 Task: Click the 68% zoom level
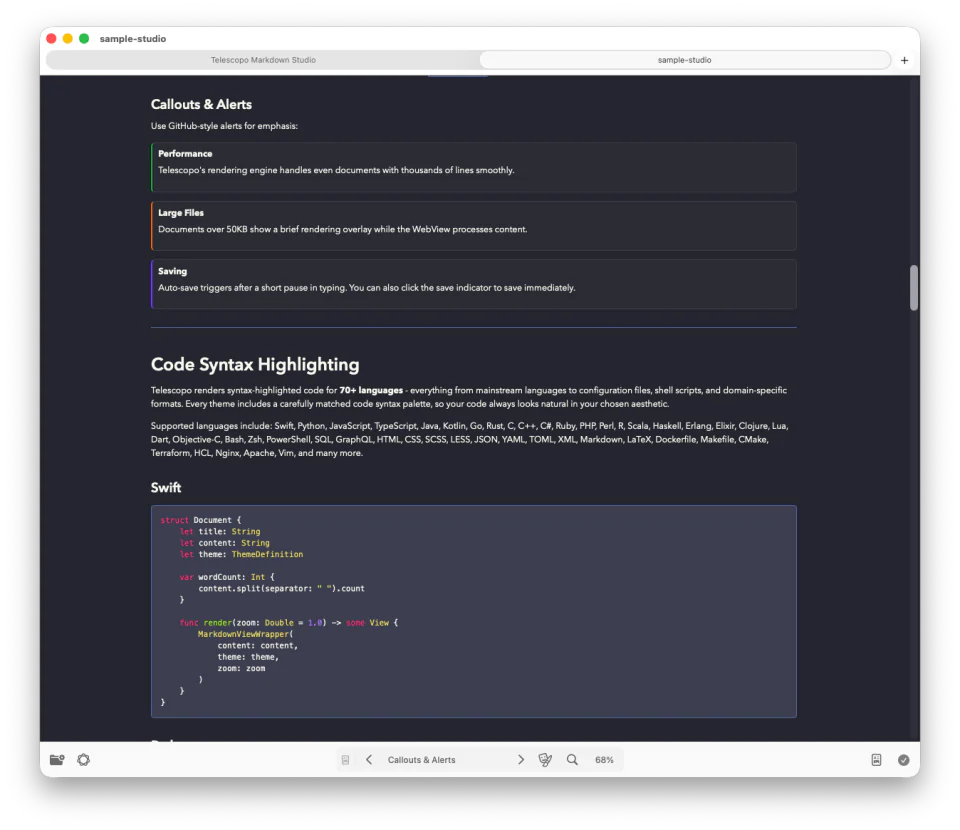tap(604, 760)
